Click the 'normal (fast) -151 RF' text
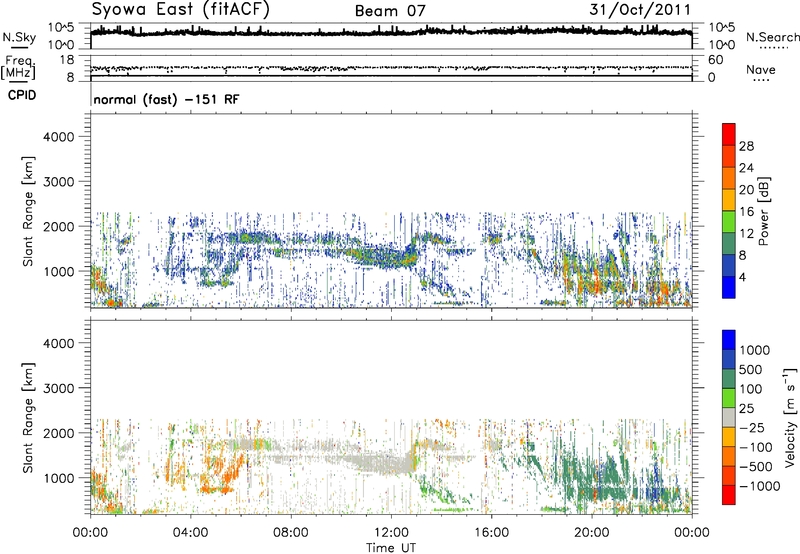The height and width of the screenshot is (554, 800). click(x=166, y=99)
